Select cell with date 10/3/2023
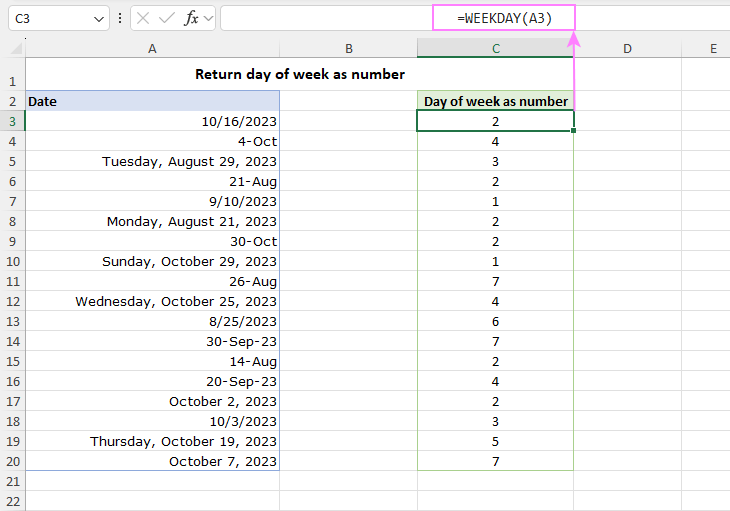This screenshot has height=511, width=730. tap(153, 422)
